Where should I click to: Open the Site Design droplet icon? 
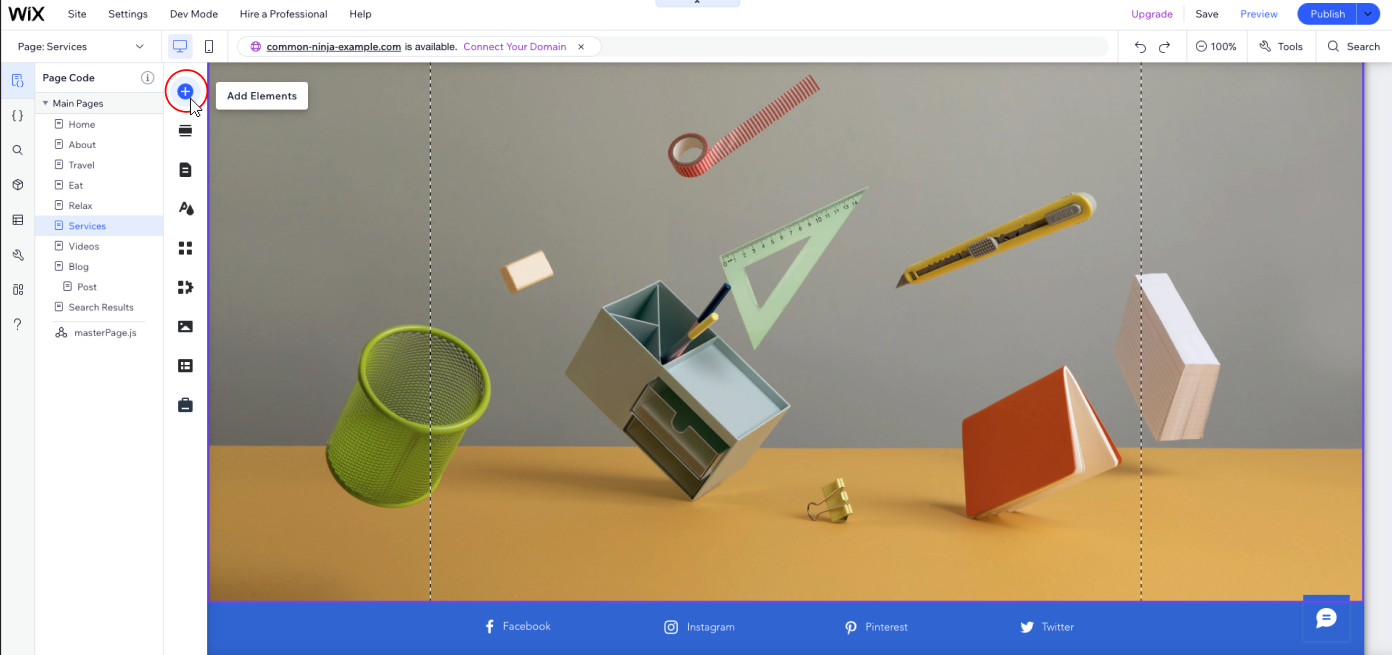185,209
